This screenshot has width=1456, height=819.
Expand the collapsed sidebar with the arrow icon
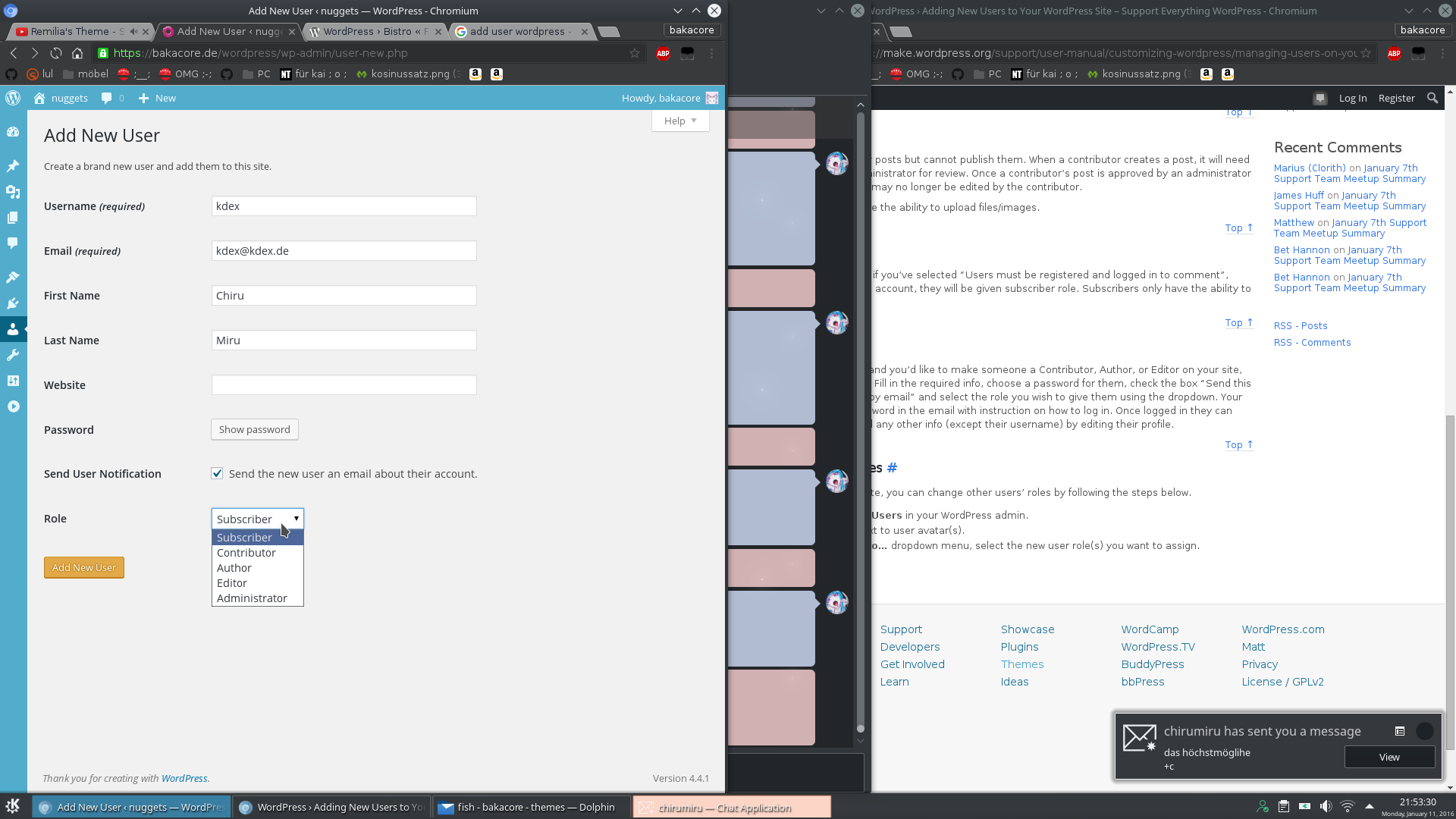13,406
